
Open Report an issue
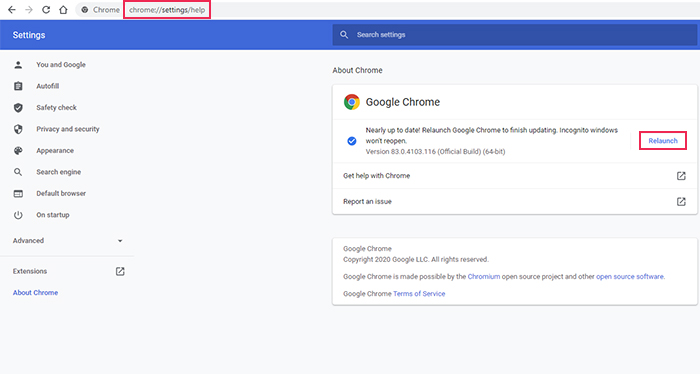coord(367,202)
